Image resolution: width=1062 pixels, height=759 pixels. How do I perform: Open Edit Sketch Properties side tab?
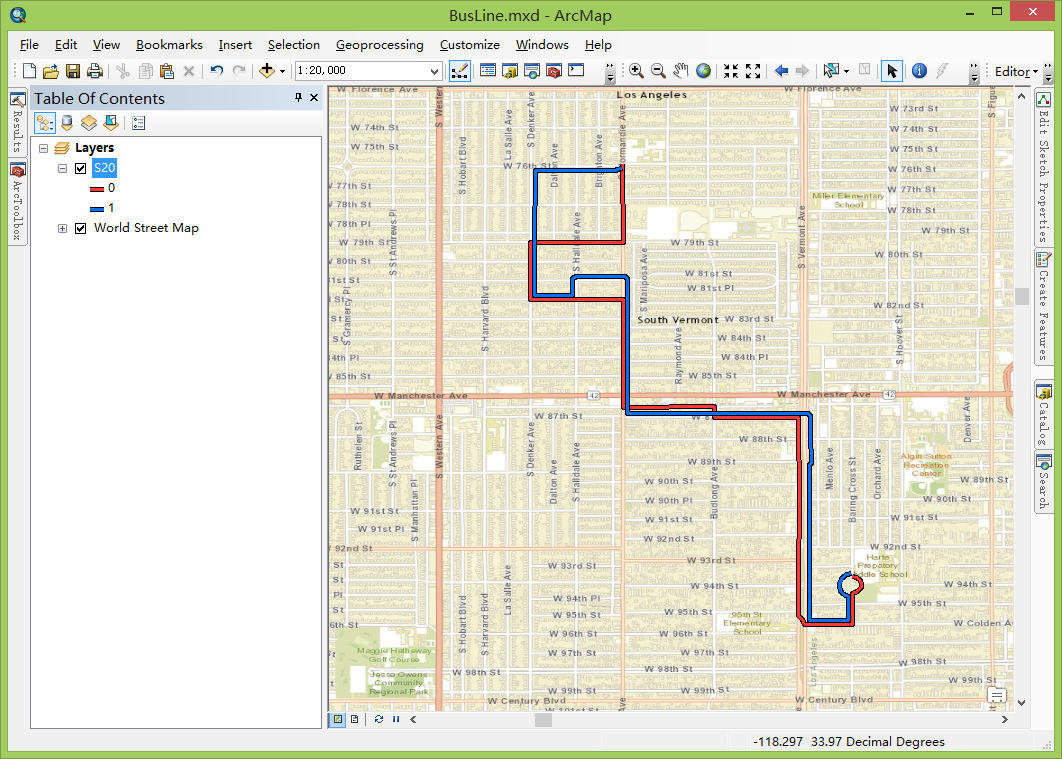click(x=1044, y=167)
